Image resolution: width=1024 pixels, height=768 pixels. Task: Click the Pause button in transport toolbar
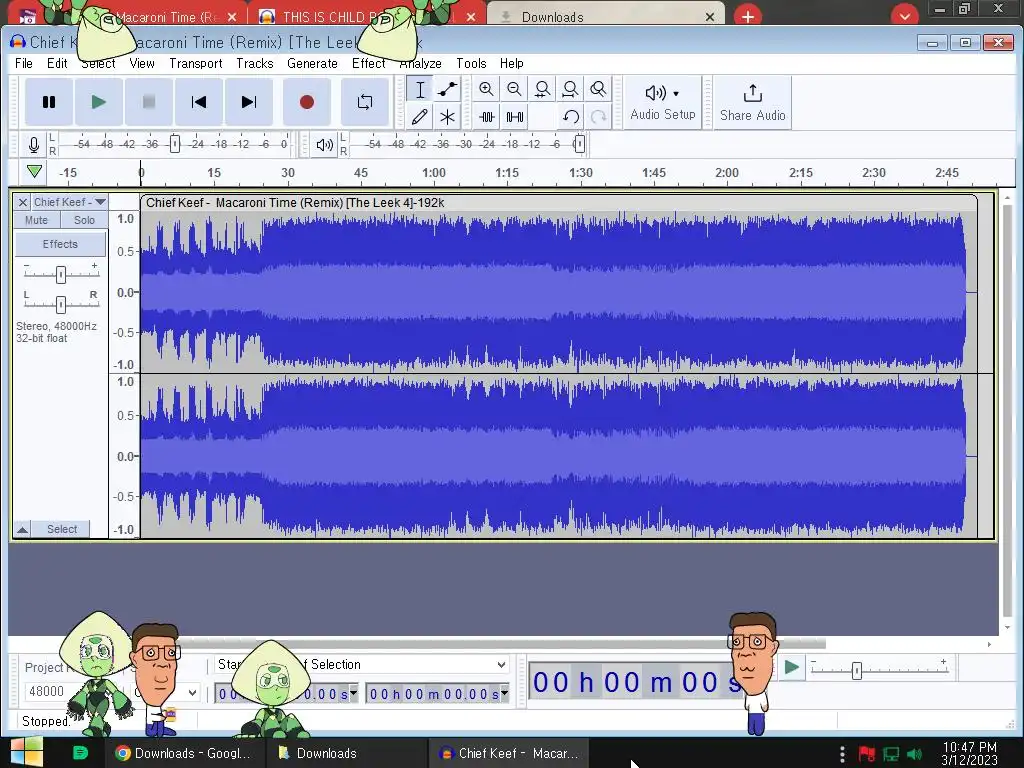pos(49,102)
